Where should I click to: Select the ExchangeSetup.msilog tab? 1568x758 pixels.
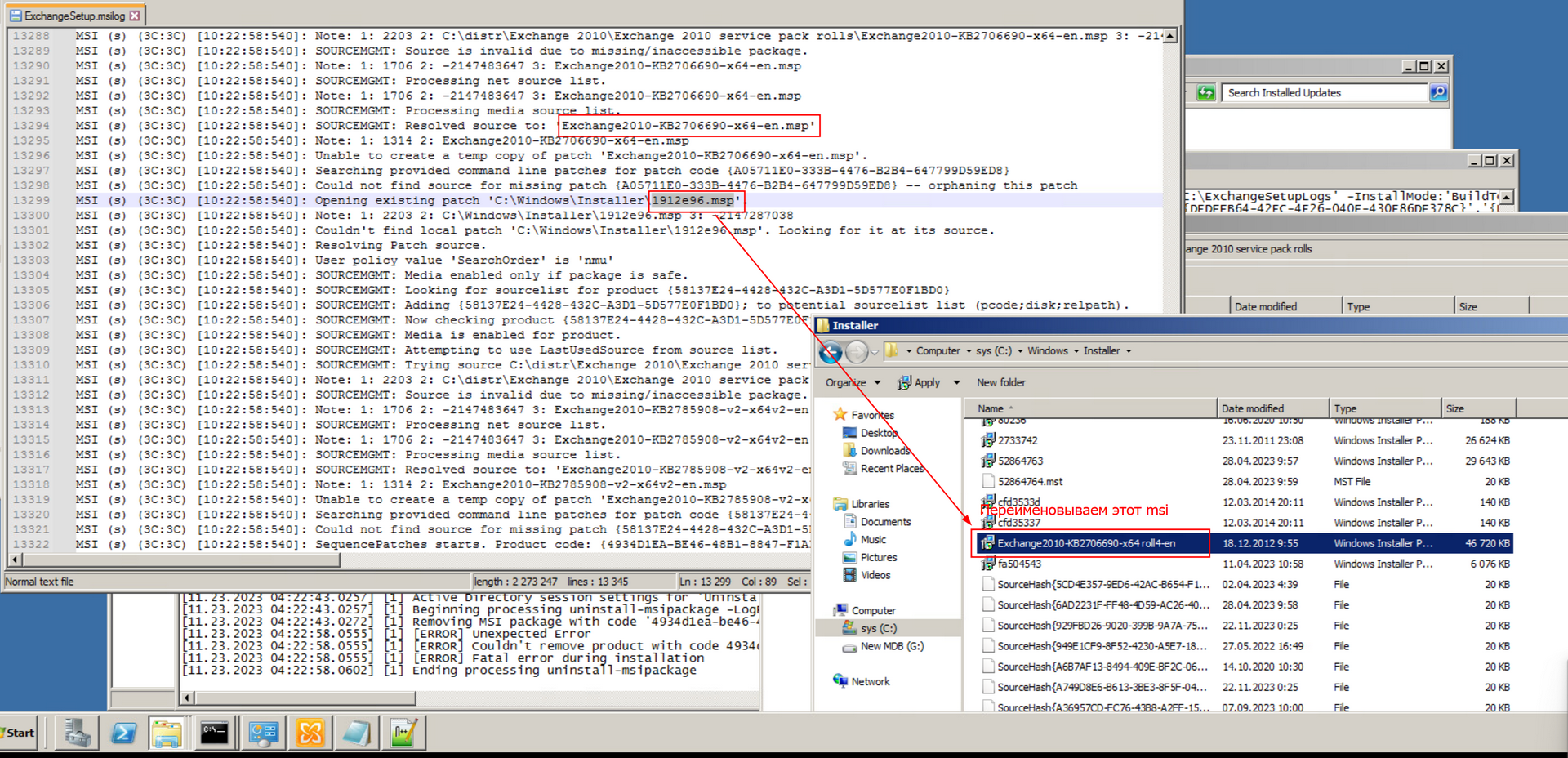[74, 16]
